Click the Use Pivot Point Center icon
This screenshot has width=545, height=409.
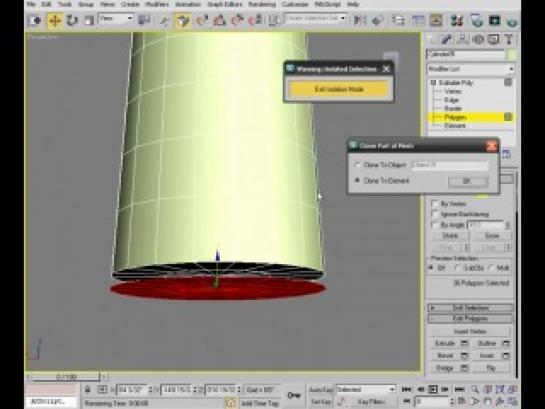point(144,20)
